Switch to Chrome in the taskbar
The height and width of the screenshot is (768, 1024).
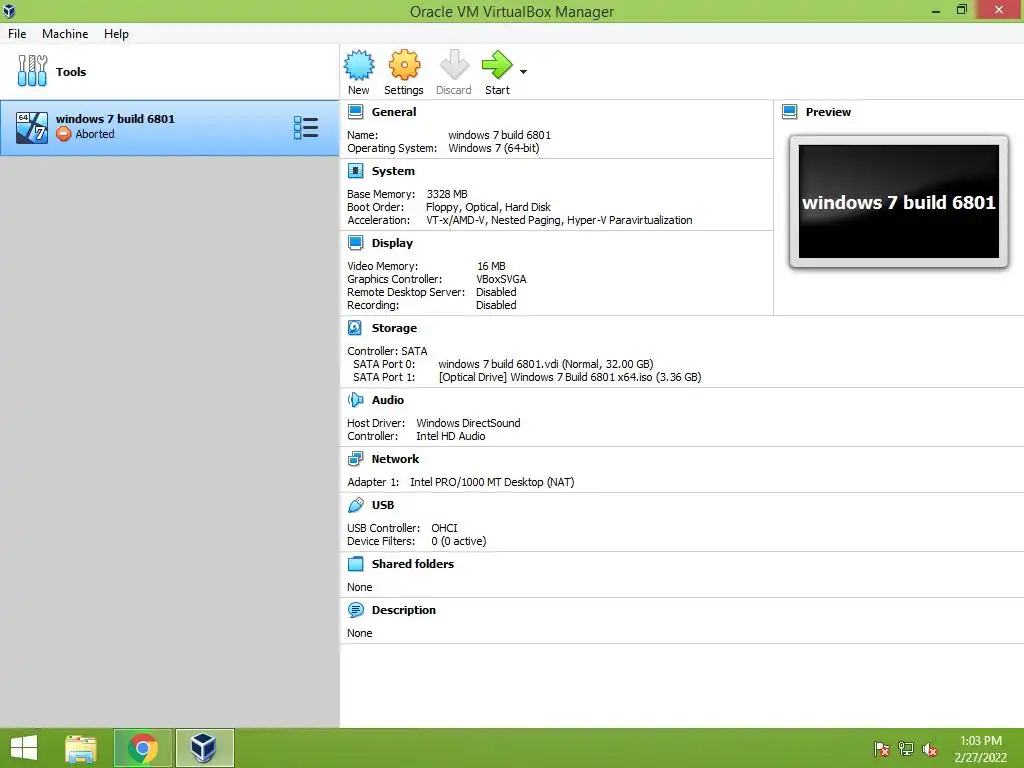point(143,748)
